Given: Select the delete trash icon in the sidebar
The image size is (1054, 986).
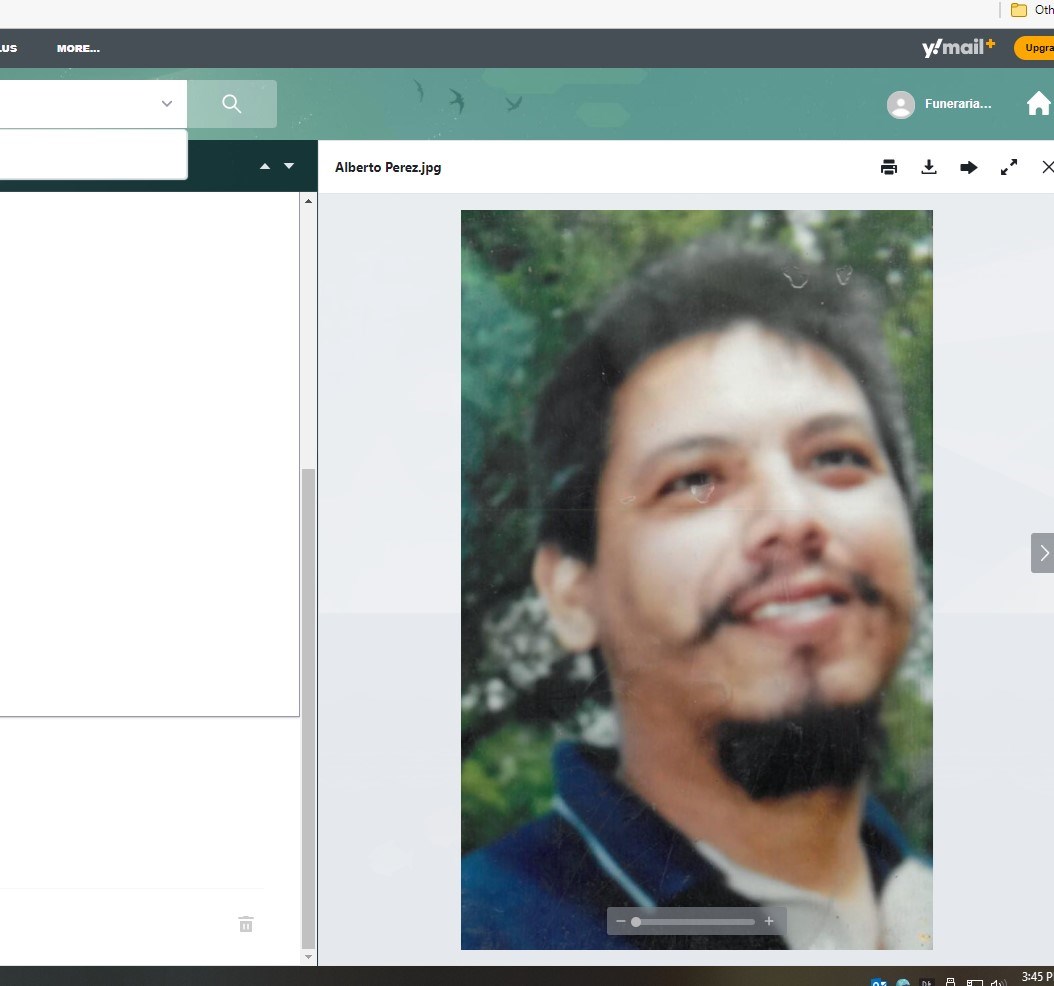Looking at the screenshot, I should point(245,924).
